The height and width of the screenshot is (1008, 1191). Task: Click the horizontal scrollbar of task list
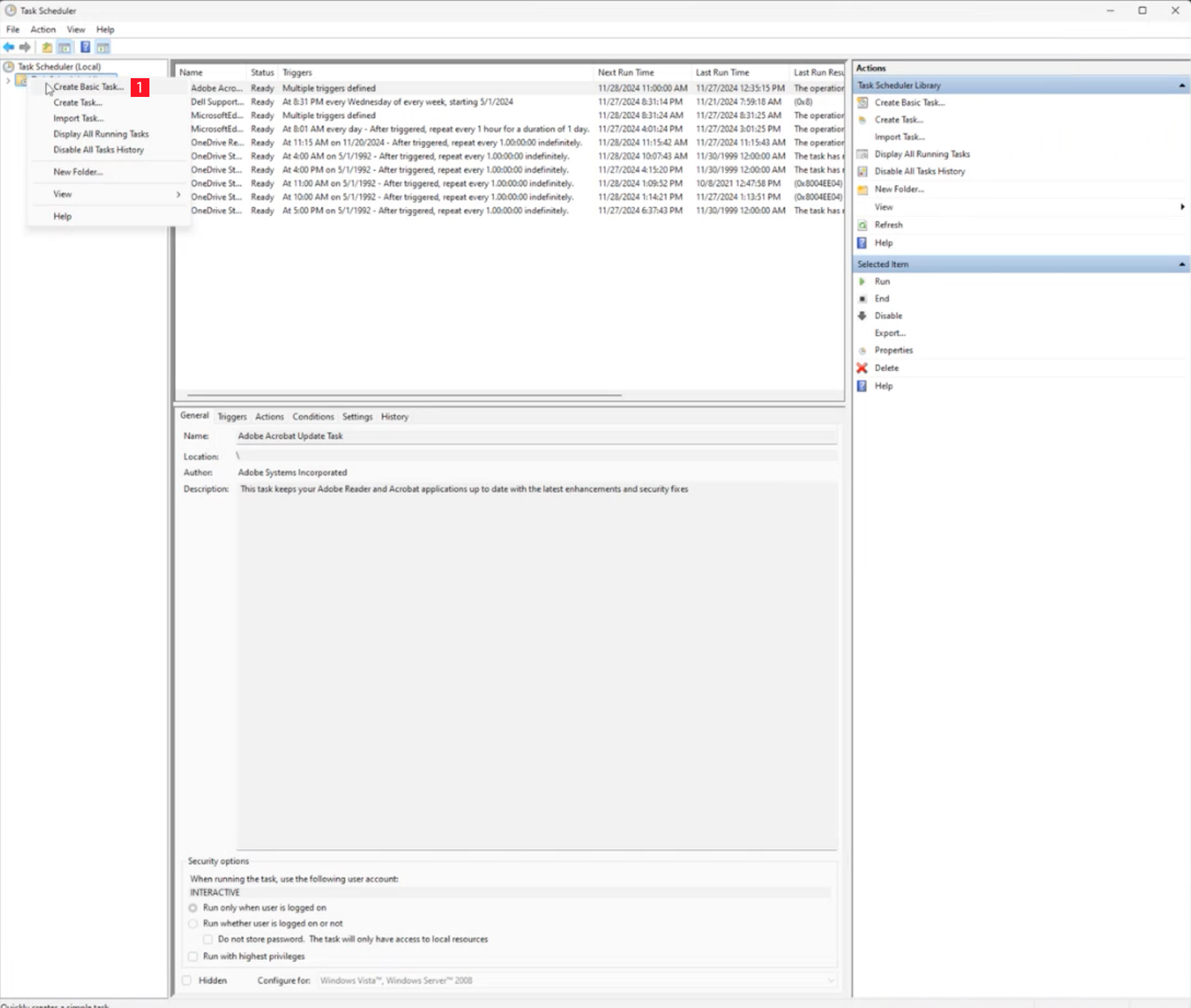[x=404, y=395]
